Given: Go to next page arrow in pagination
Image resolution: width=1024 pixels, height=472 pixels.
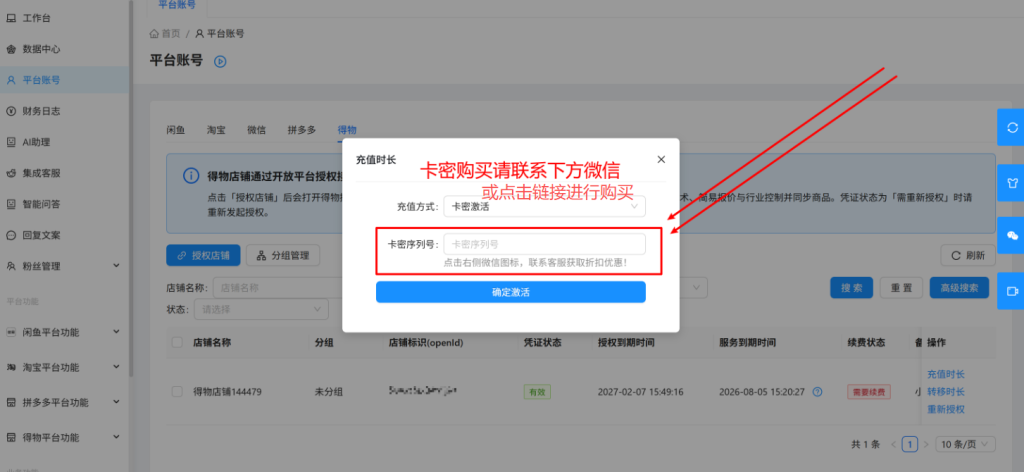Looking at the screenshot, I should pyautogui.click(x=927, y=444).
